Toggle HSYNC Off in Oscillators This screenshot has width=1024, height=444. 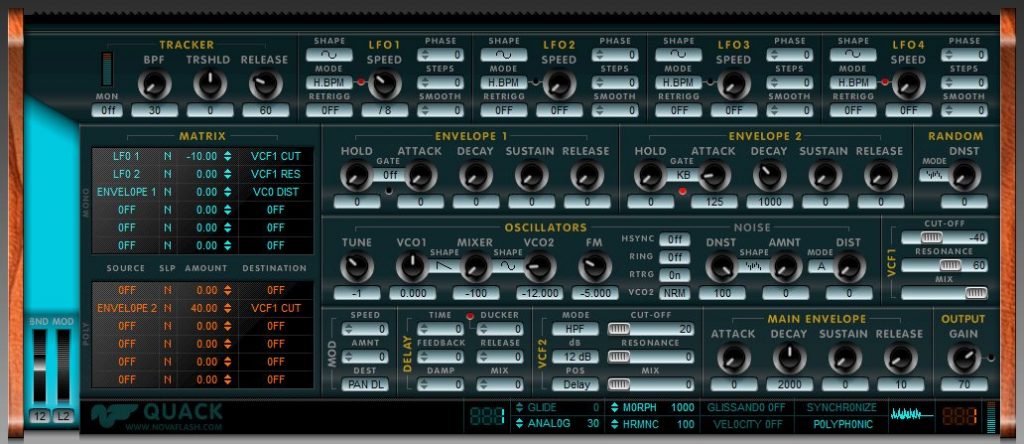(675, 240)
